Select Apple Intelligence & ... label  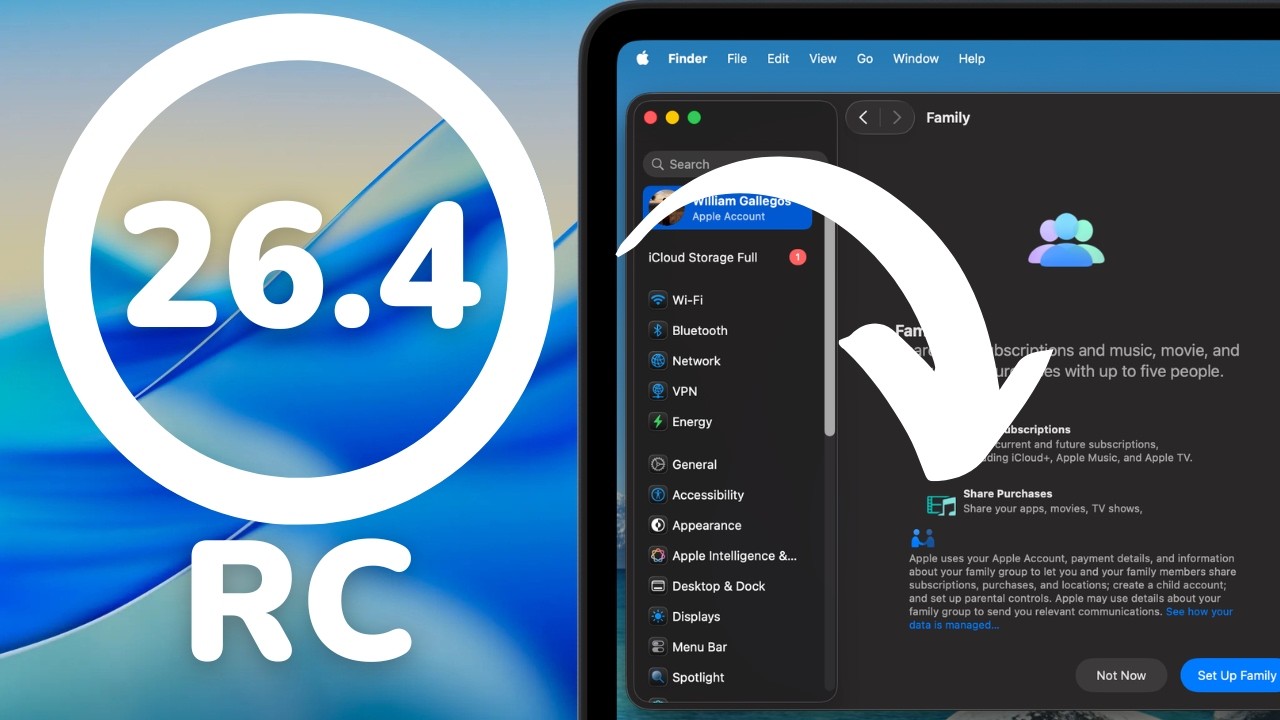coord(735,556)
